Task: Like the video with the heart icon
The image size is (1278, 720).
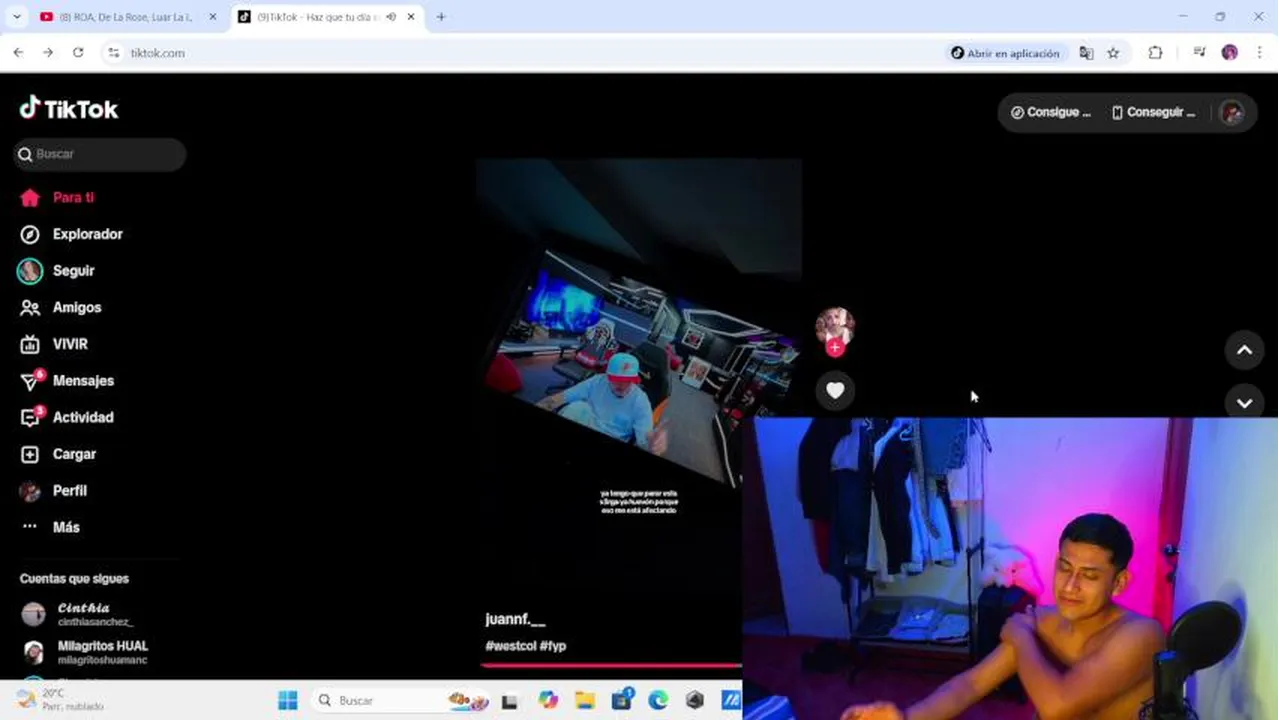Action: coord(835,391)
